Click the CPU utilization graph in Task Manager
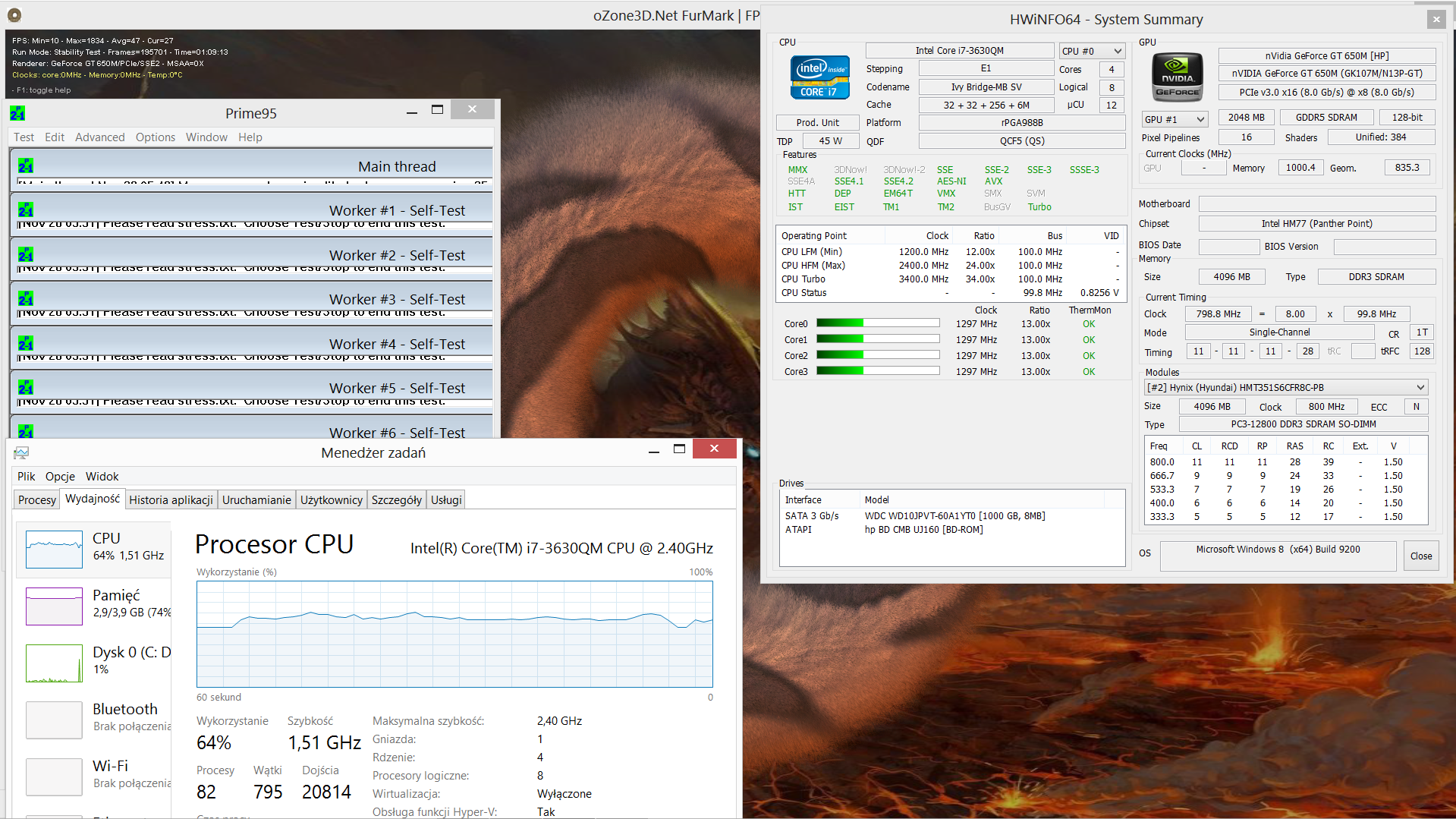The image size is (1456, 819). point(454,635)
